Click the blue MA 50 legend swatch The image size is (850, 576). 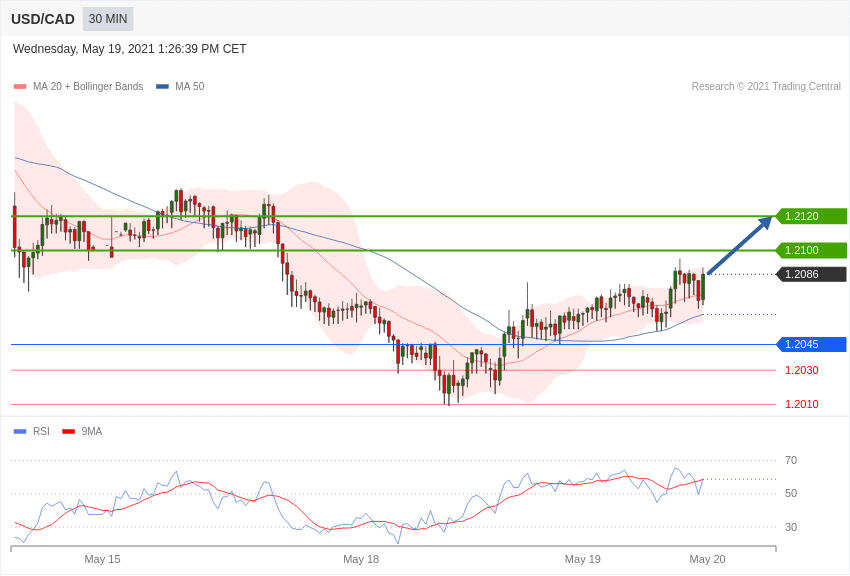(162, 87)
